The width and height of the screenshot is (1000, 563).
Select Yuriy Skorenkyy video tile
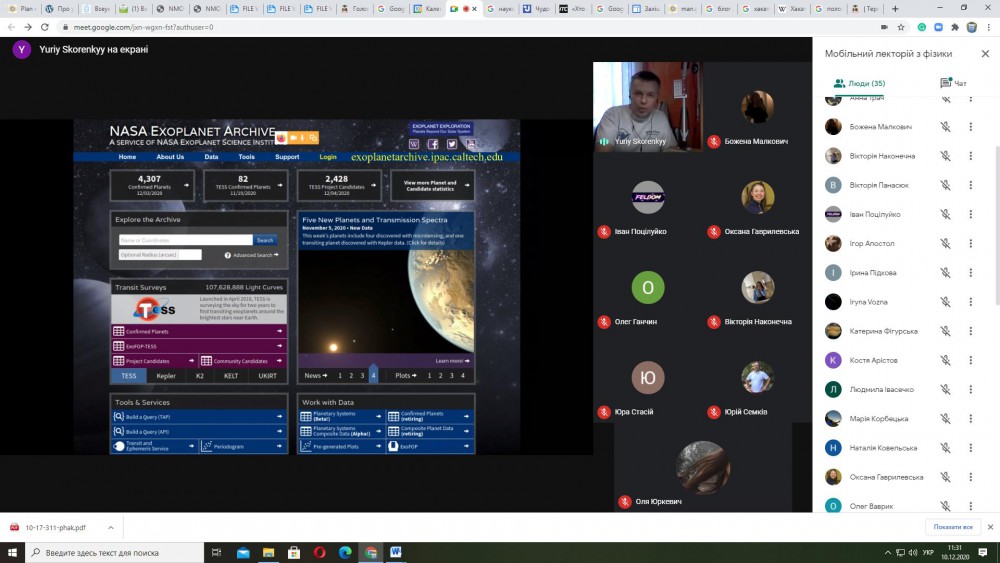point(647,106)
